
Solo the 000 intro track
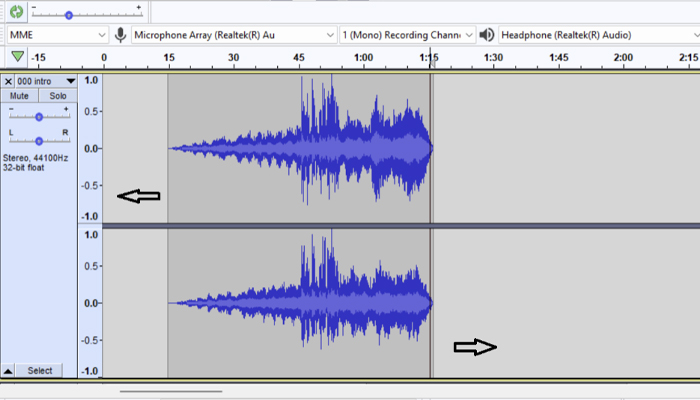58,96
